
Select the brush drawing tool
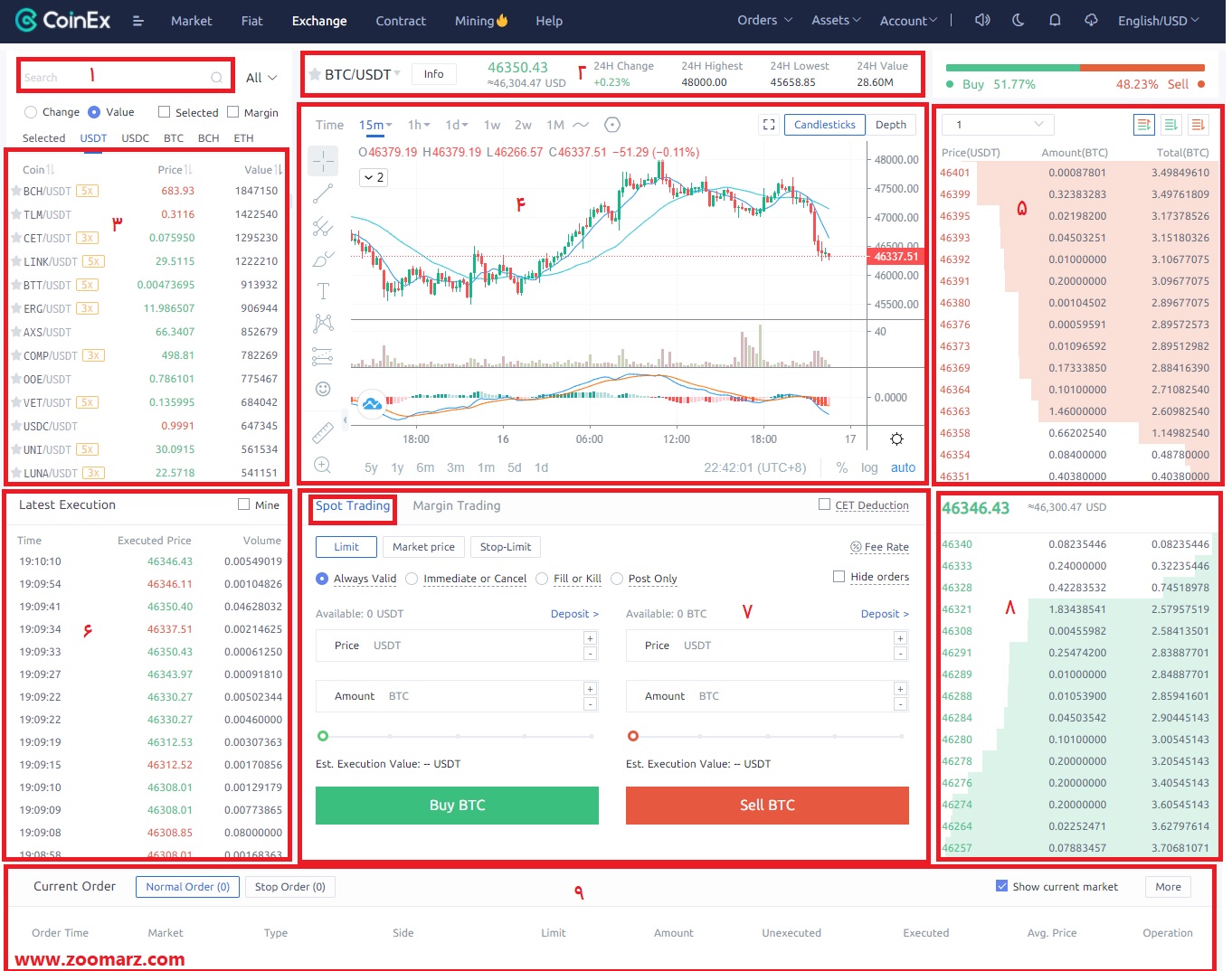point(323,259)
